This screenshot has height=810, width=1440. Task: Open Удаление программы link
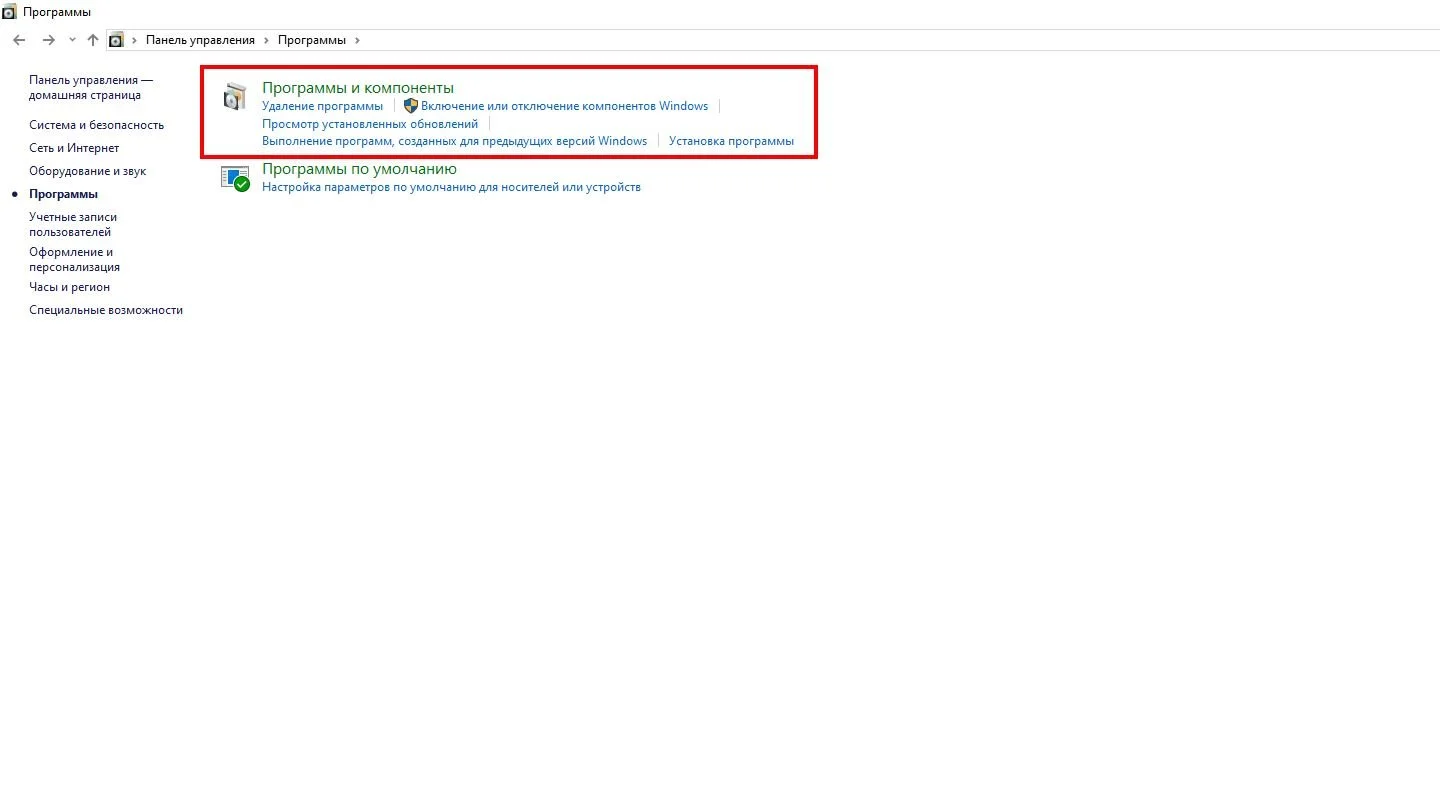[322, 106]
